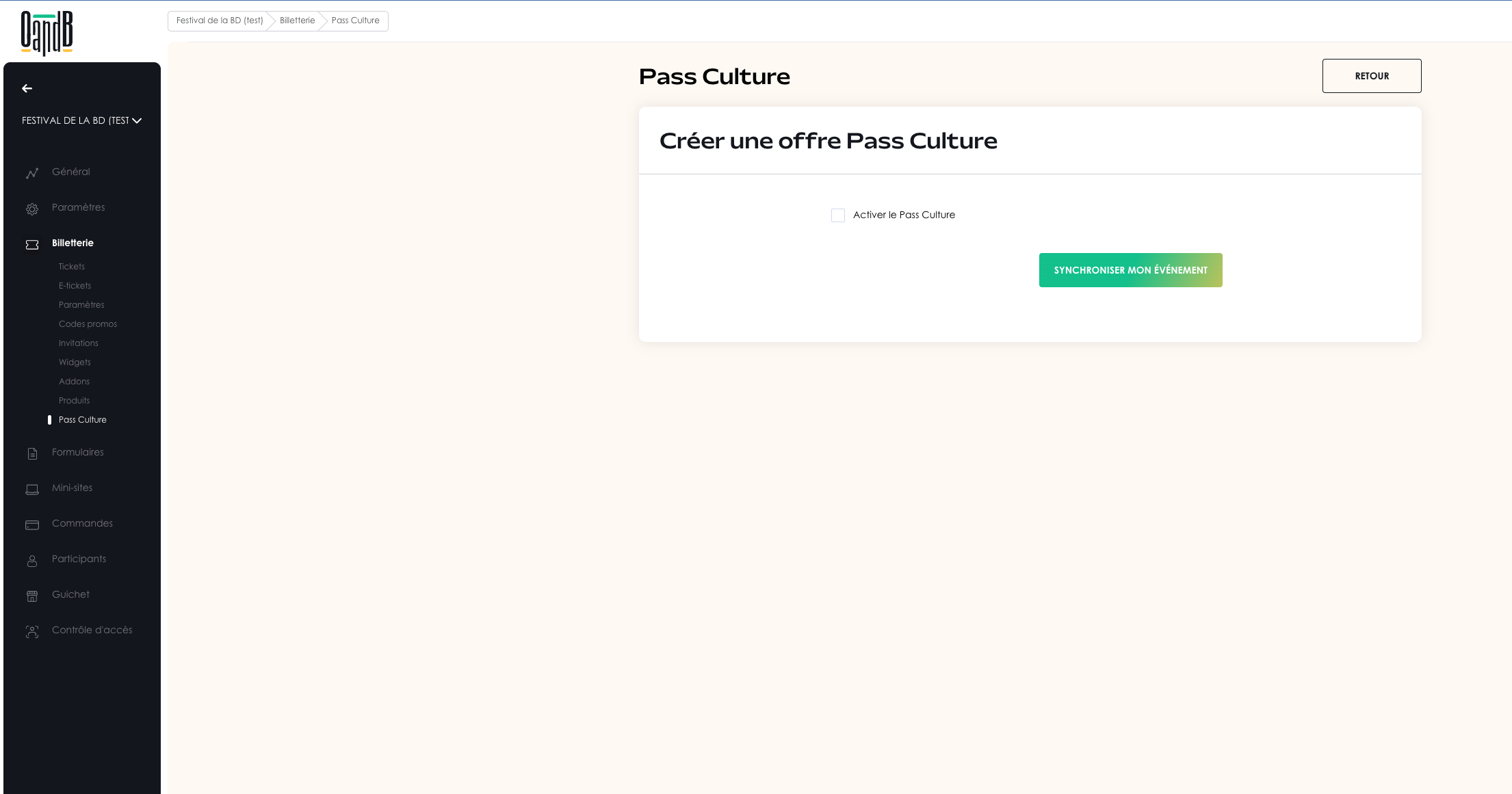The height and width of the screenshot is (794, 1512).
Task: Open Participants in the sidebar
Action: pos(79,559)
